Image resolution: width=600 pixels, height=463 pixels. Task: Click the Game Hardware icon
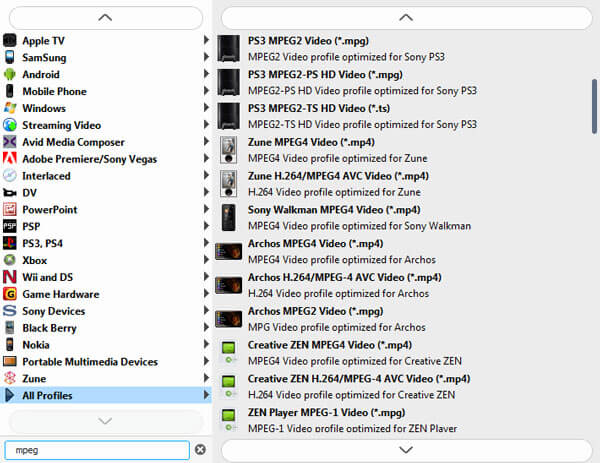10,294
